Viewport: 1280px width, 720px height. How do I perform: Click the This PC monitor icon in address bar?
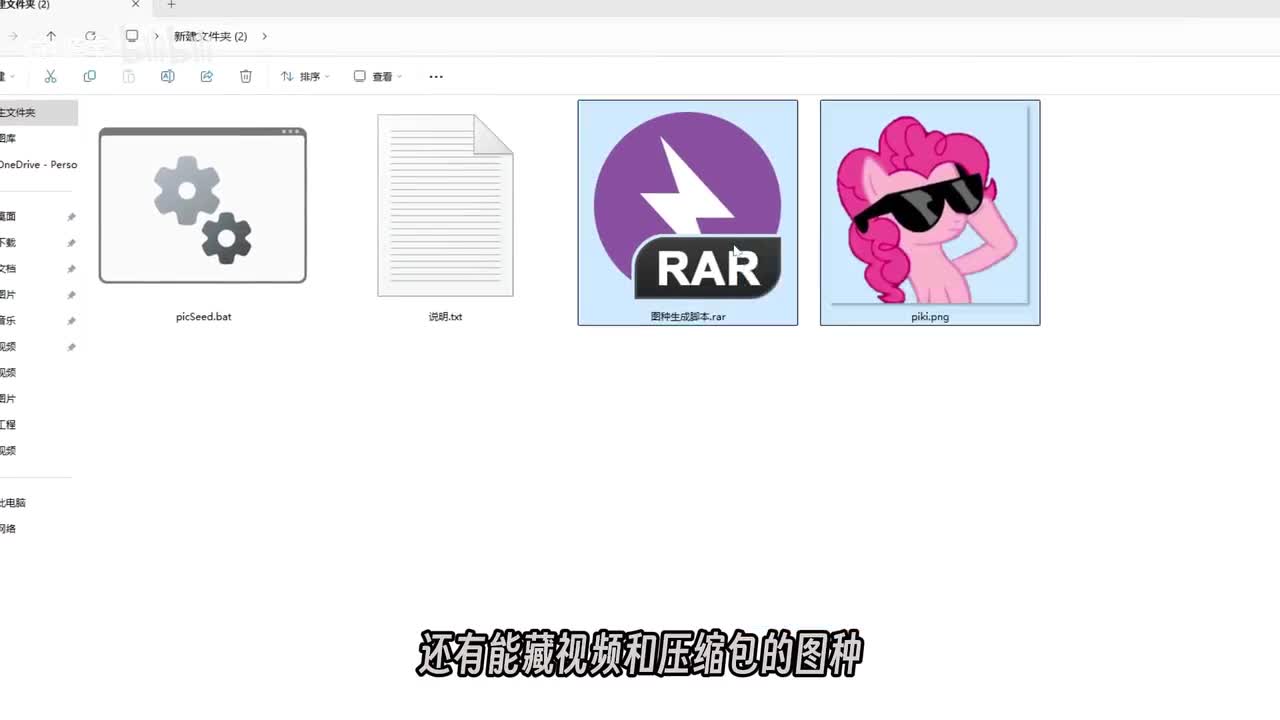coord(132,36)
